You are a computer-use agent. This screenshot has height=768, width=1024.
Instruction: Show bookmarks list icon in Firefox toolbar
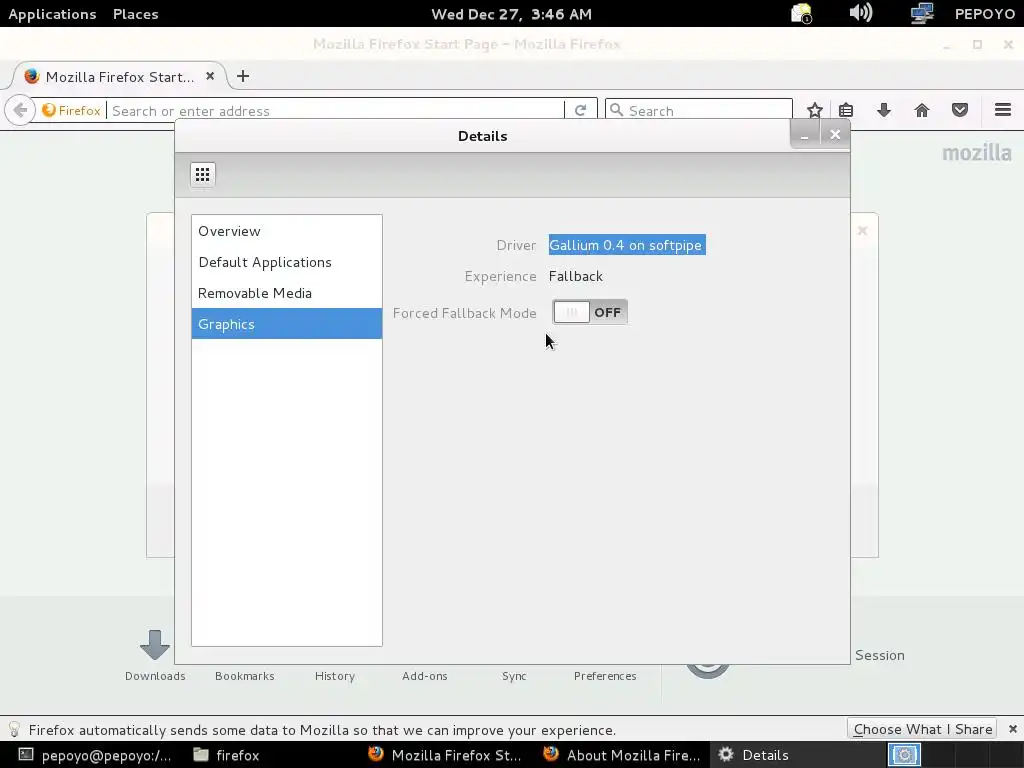coord(846,110)
